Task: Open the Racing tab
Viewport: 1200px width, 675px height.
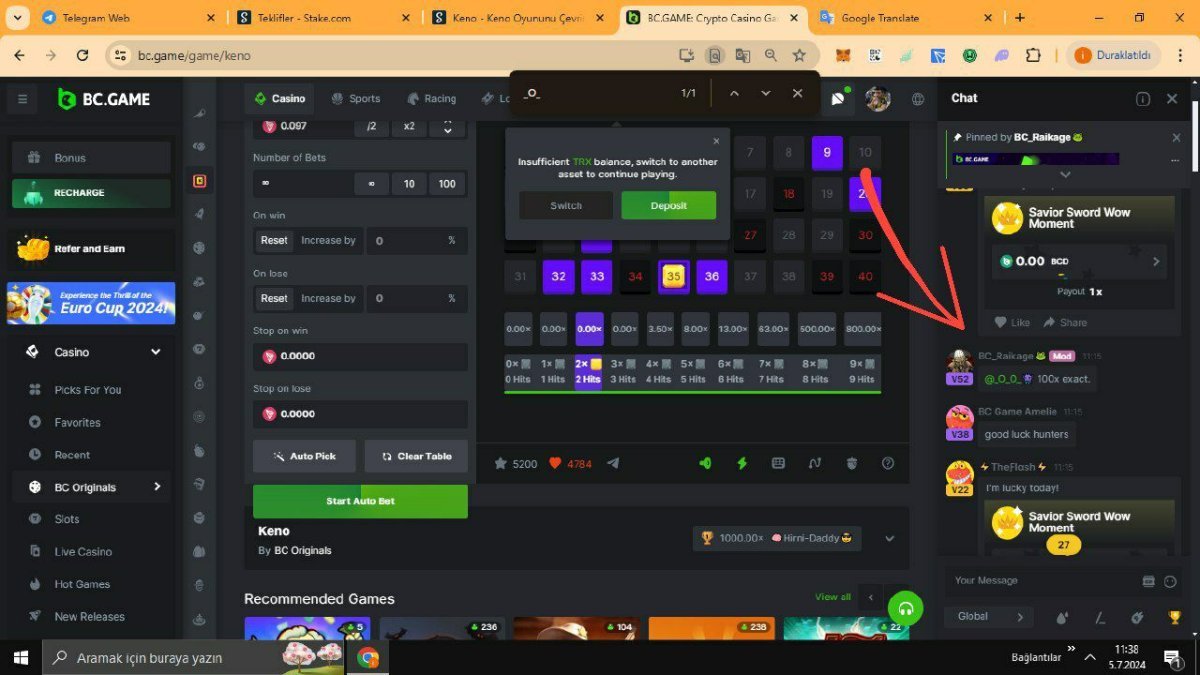Action: pyautogui.click(x=431, y=98)
